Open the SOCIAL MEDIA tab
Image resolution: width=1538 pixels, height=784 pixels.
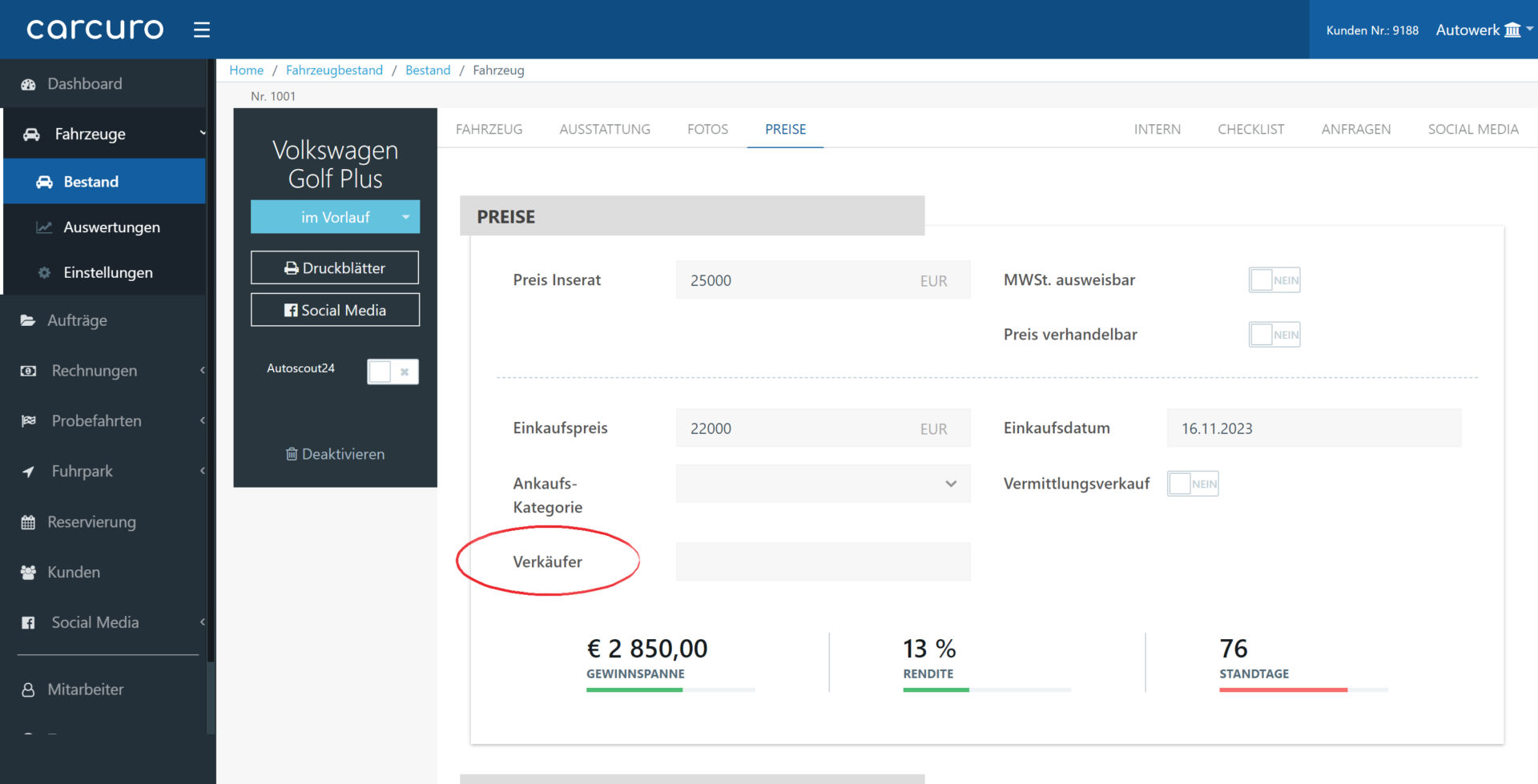click(x=1472, y=129)
